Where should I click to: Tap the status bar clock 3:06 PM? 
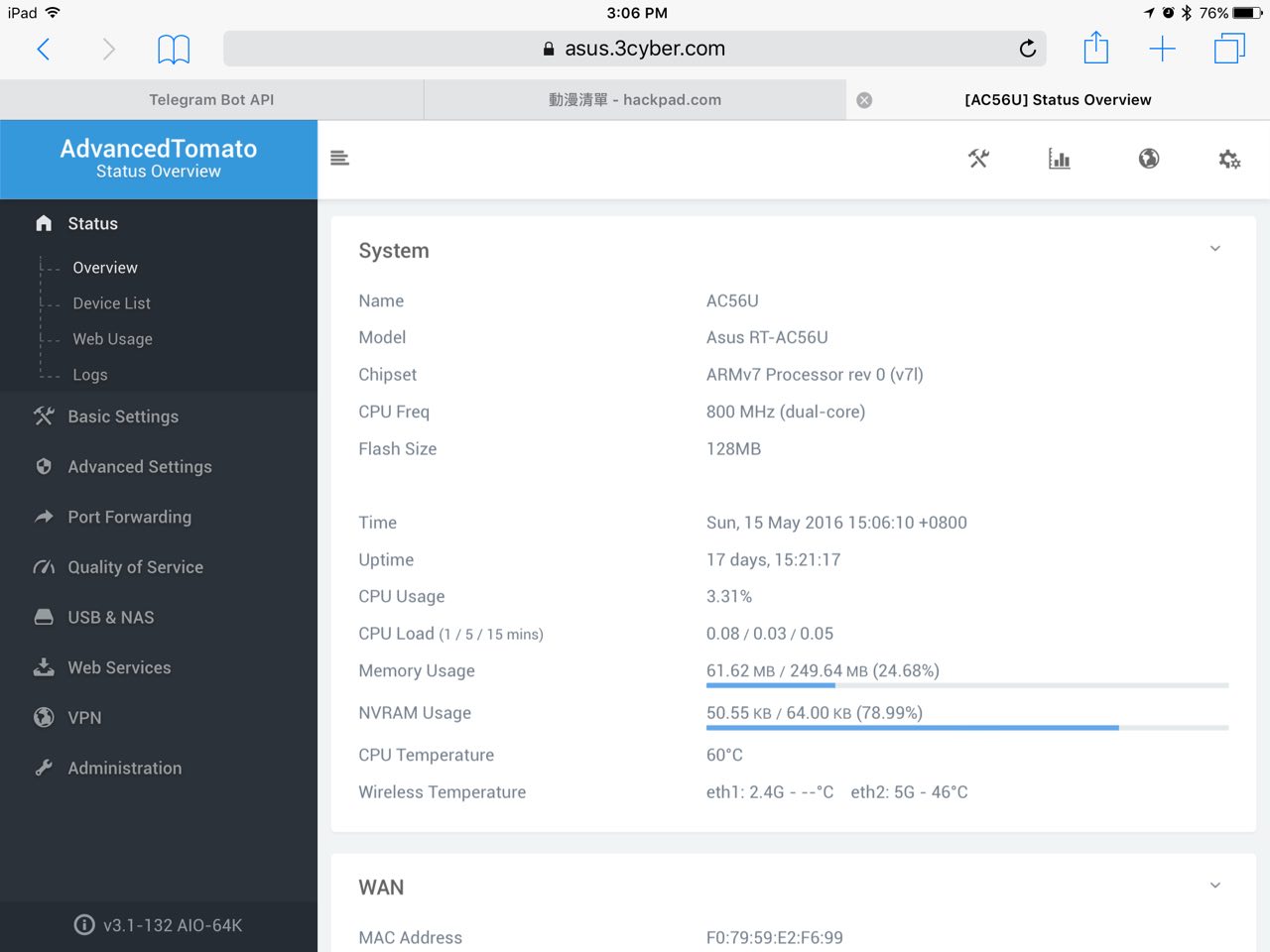click(637, 13)
